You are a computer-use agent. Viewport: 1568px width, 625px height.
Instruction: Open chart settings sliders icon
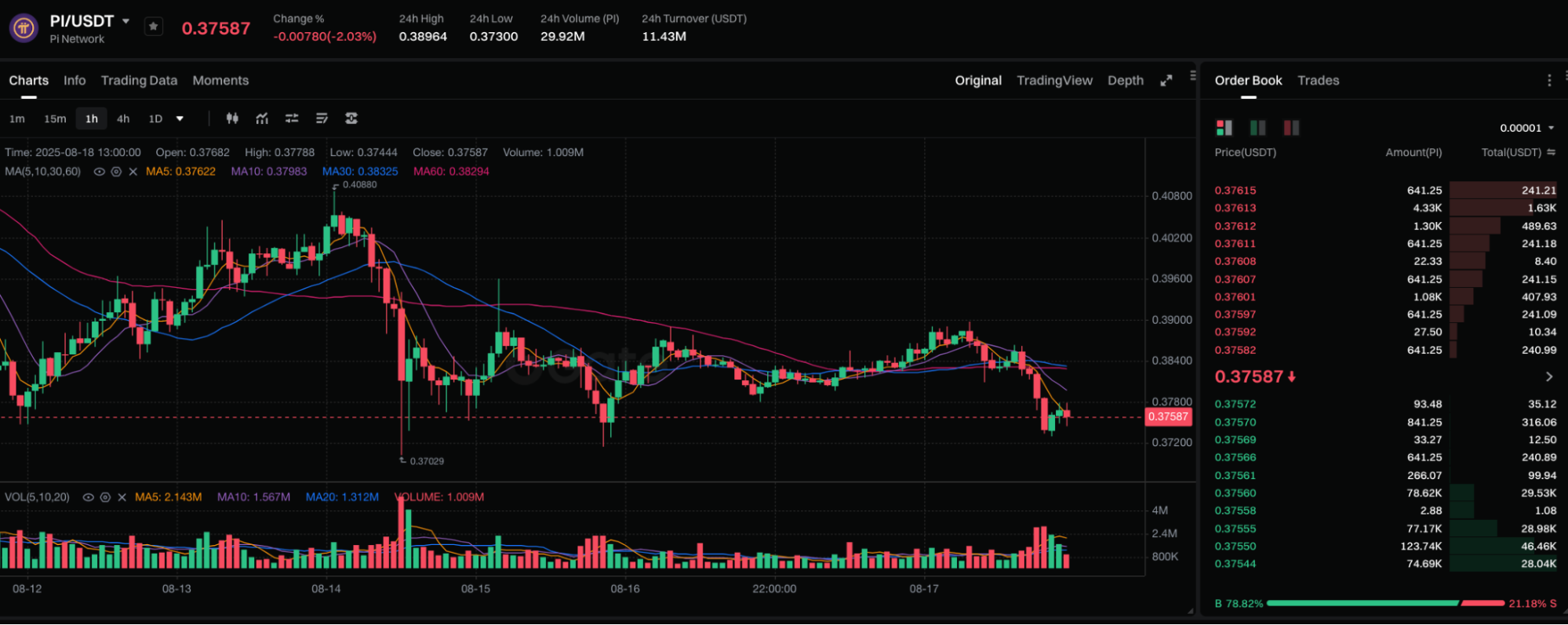click(292, 118)
